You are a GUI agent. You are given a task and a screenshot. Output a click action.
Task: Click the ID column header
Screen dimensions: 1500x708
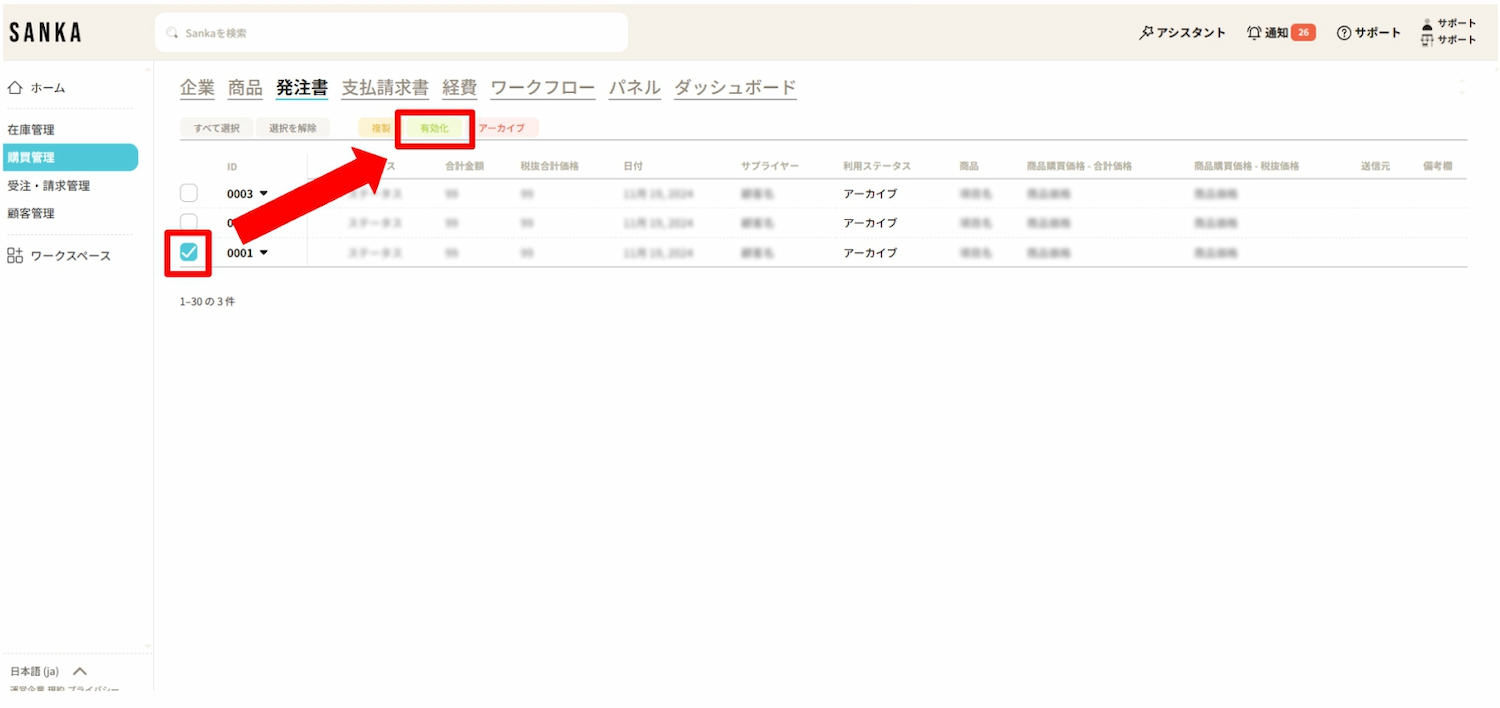click(x=232, y=166)
